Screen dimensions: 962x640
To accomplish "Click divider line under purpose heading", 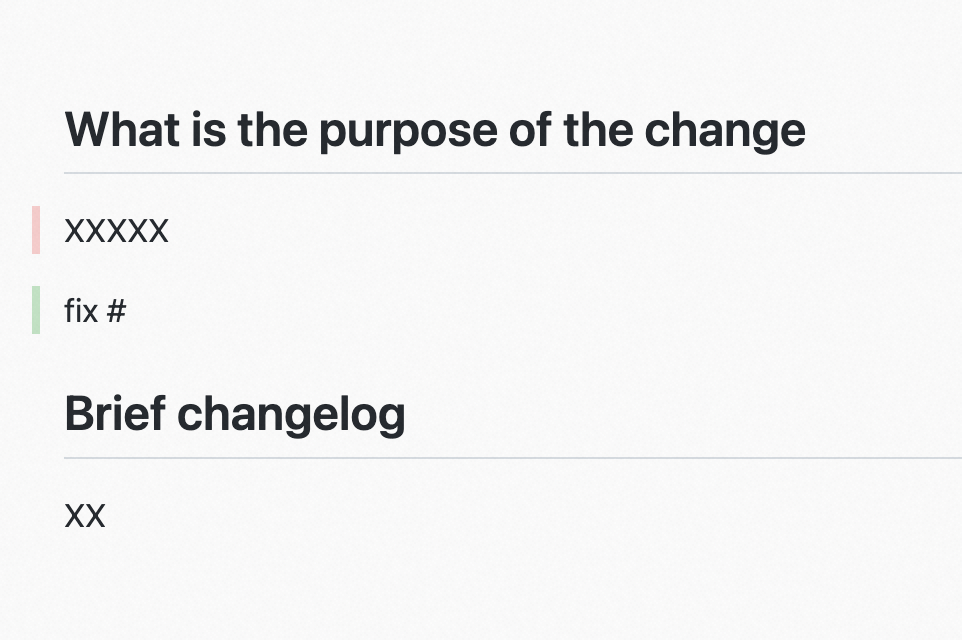I will [x=513, y=173].
